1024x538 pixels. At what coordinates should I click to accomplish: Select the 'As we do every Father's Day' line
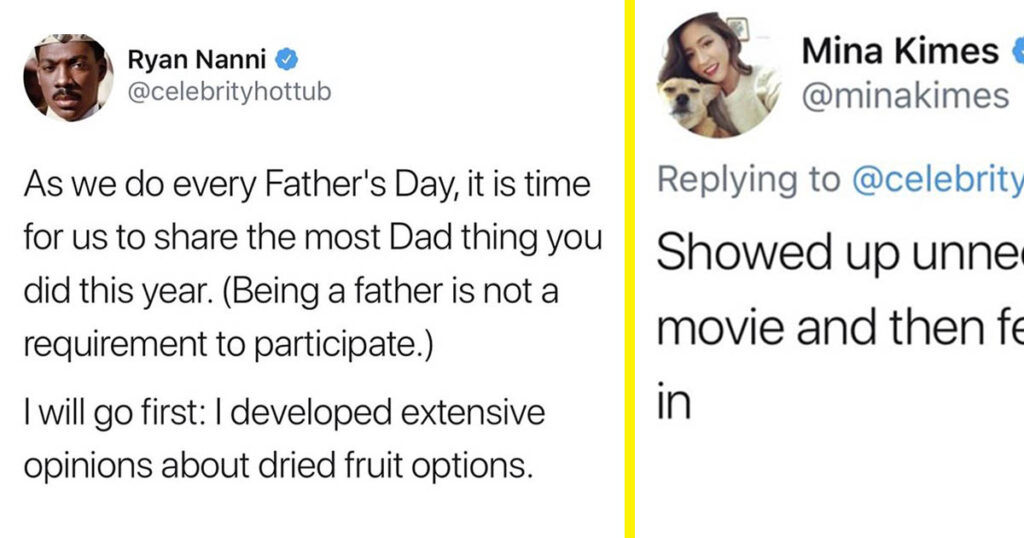coord(307,184)
